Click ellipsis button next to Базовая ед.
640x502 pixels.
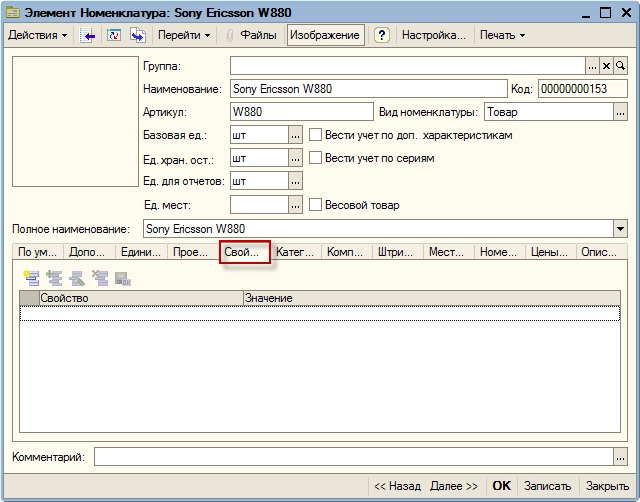tap(295, 135)
